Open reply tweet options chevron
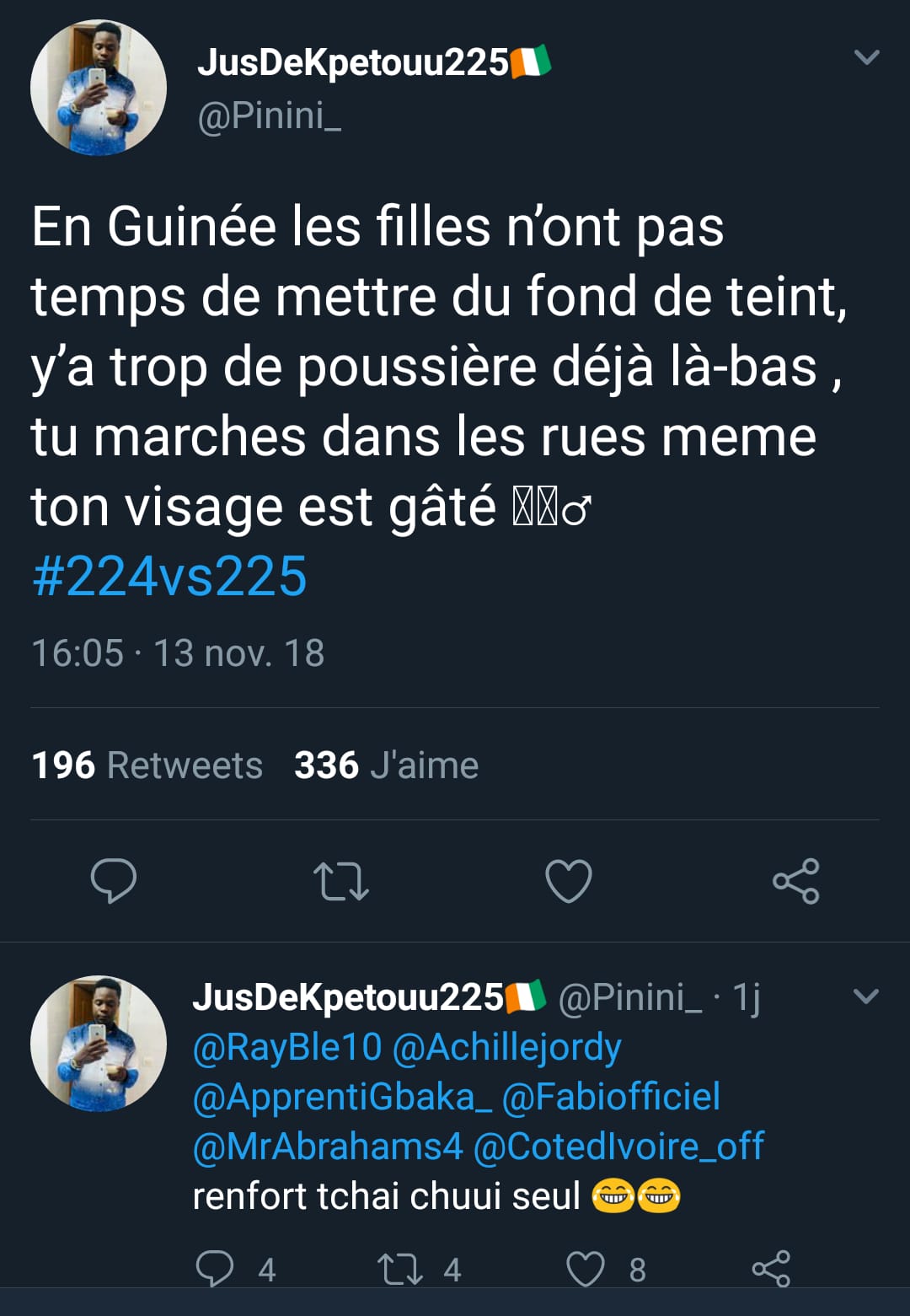 (866, 996)
